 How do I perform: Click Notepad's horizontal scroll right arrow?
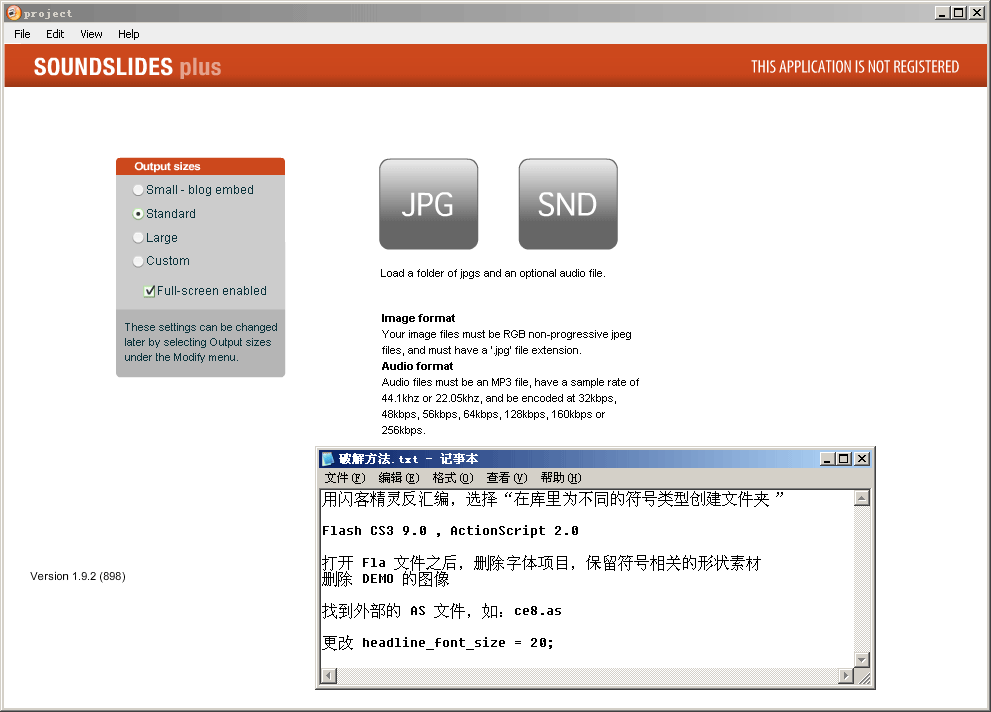tap(846, 676)
